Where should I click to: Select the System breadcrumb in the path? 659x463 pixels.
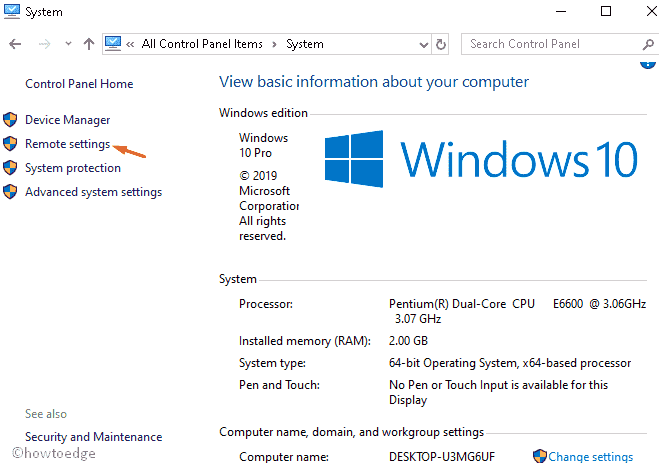305,44
